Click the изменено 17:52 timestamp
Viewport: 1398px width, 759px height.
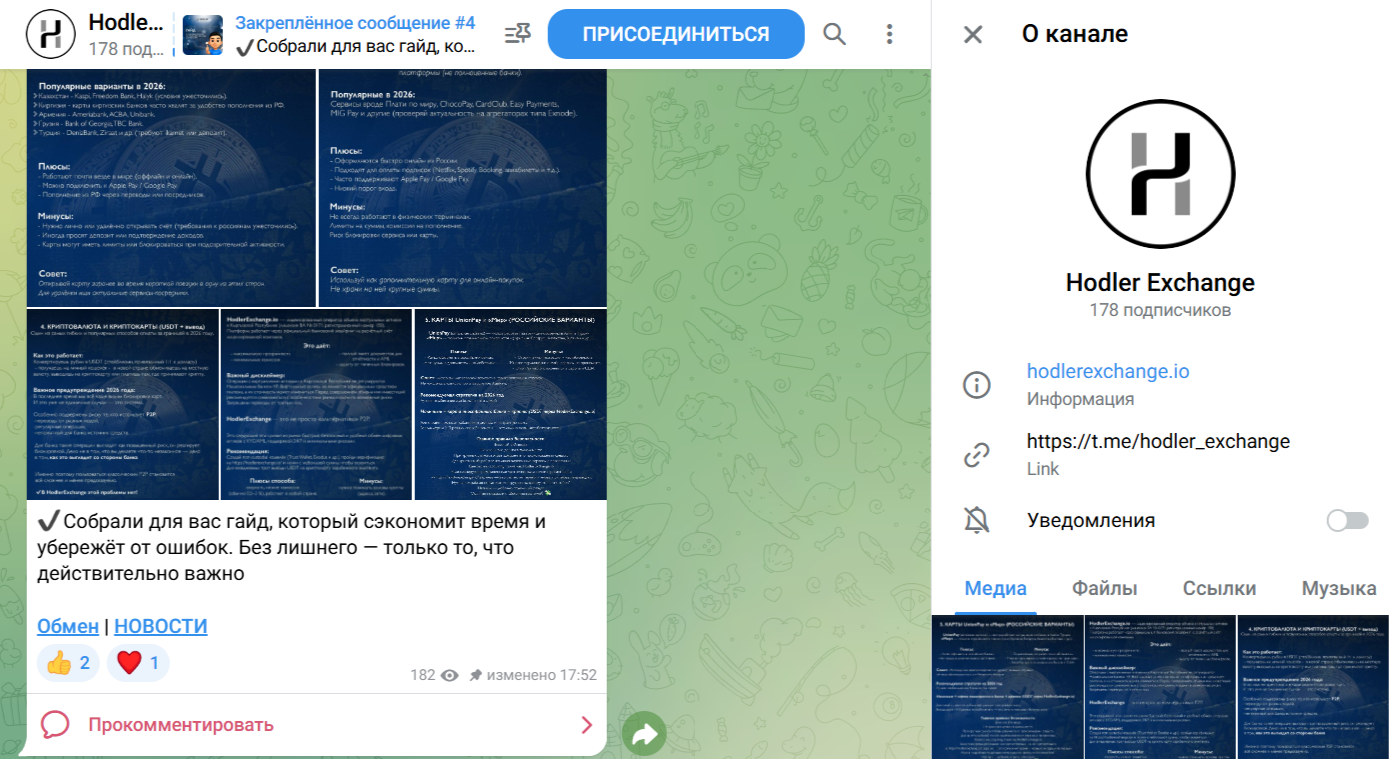(541, 675)
